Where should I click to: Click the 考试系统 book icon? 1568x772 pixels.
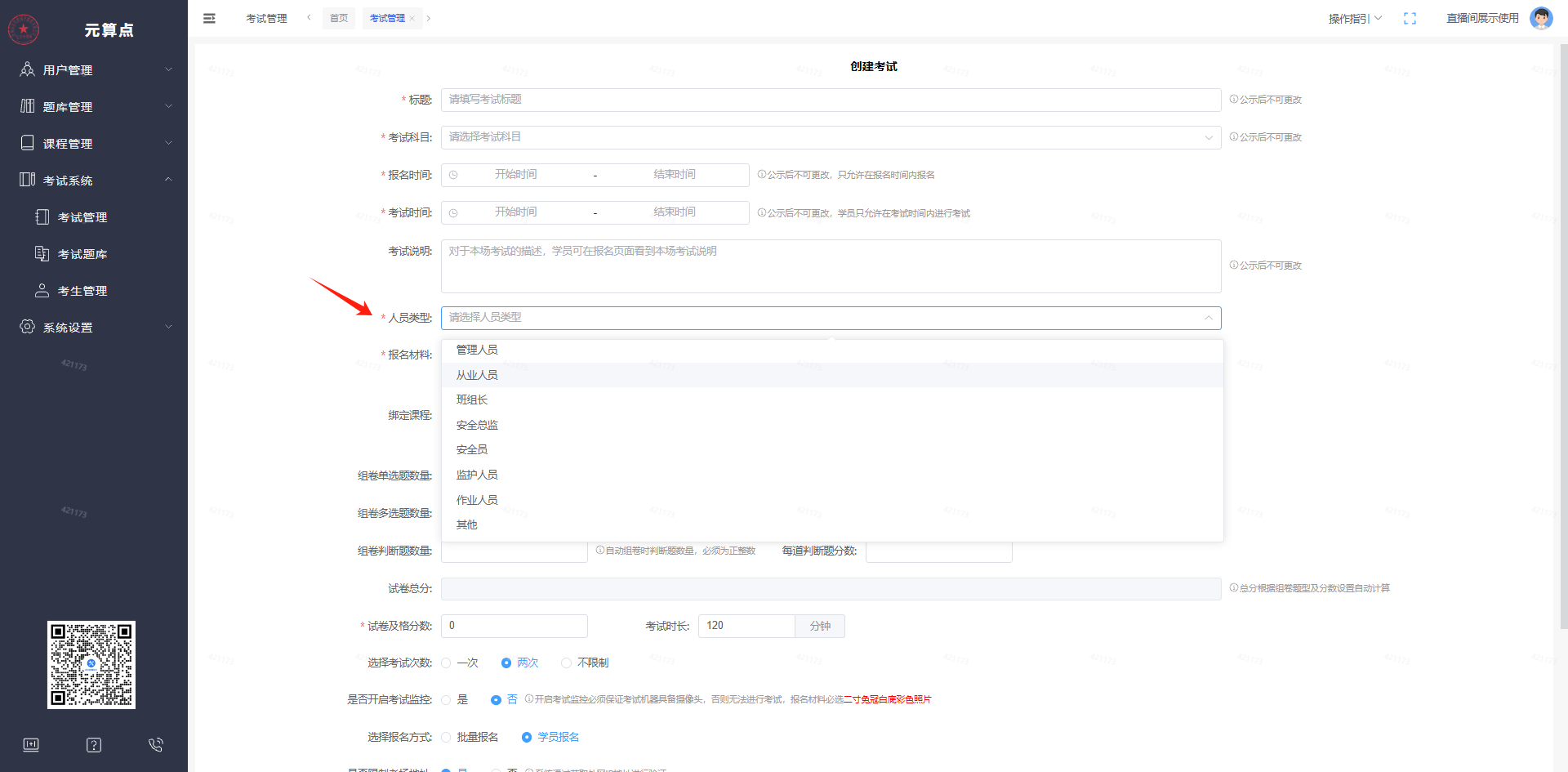point(27,180)
